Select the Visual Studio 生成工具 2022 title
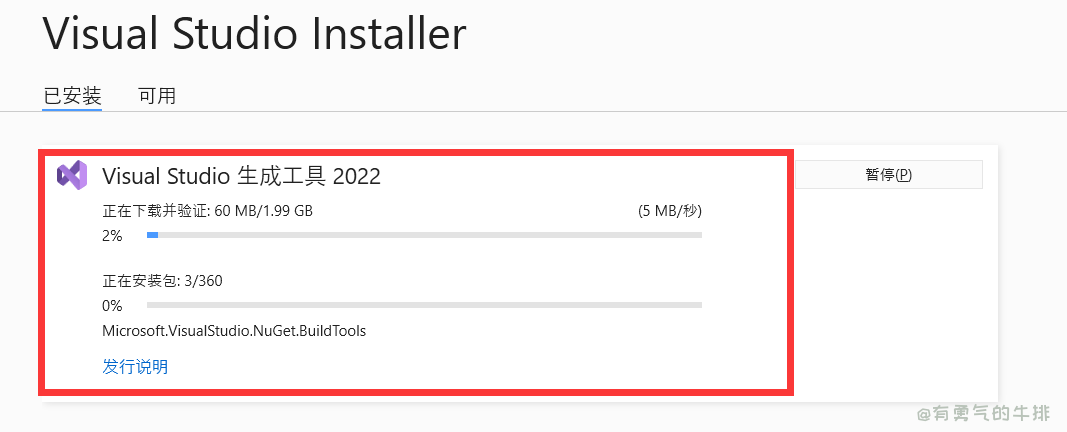The height and width of the screenshot is (432, 1067). [241, 176]
